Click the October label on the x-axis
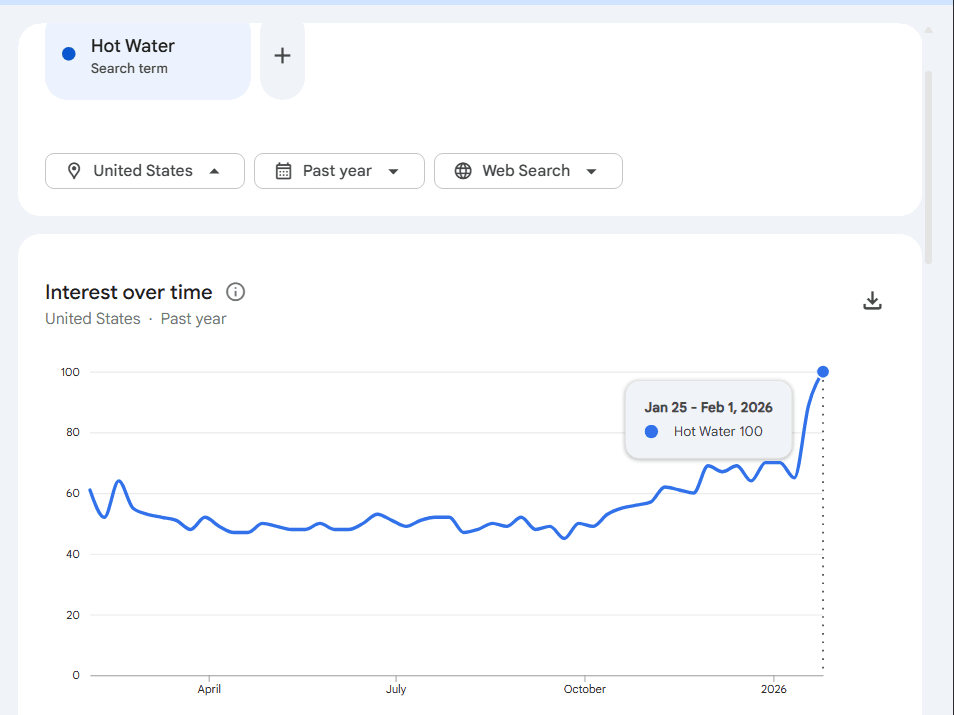Viewport: 954px width, 715px height. point(584,689)
